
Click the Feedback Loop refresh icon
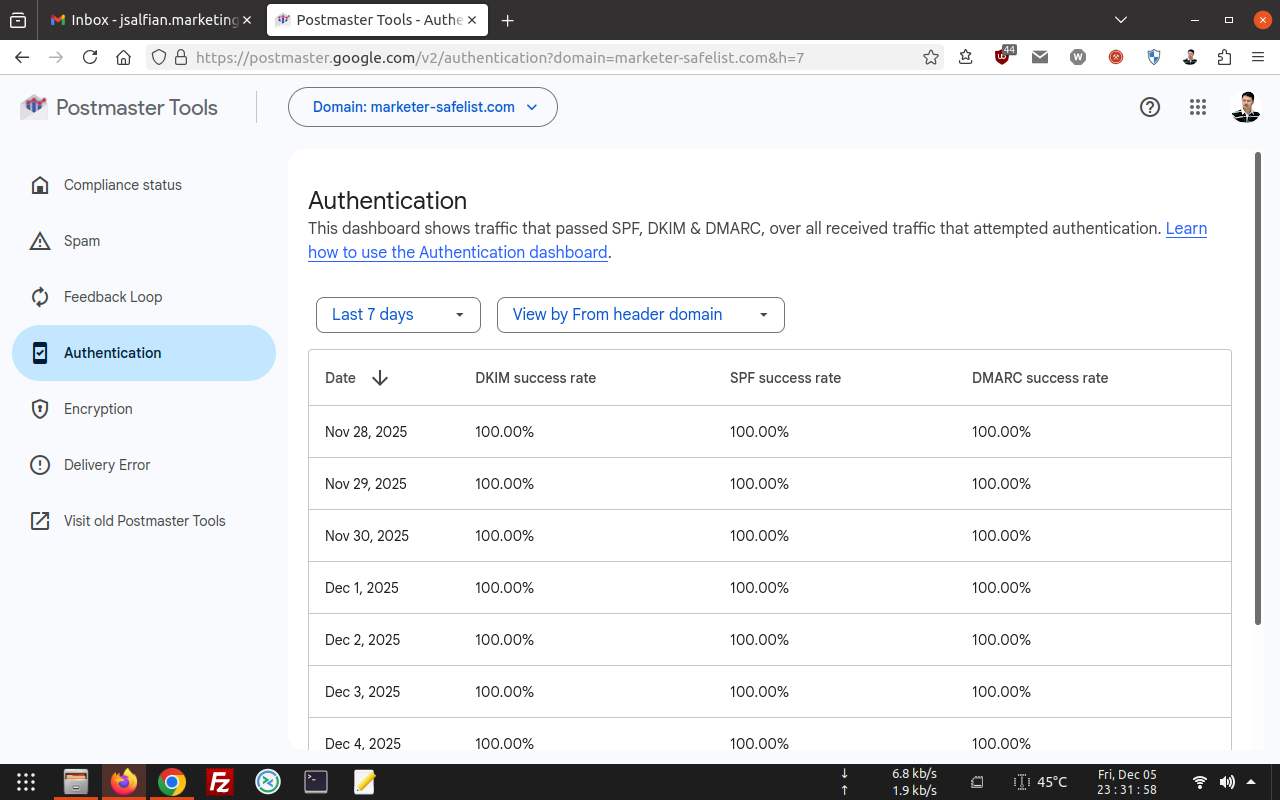[40, 297]
